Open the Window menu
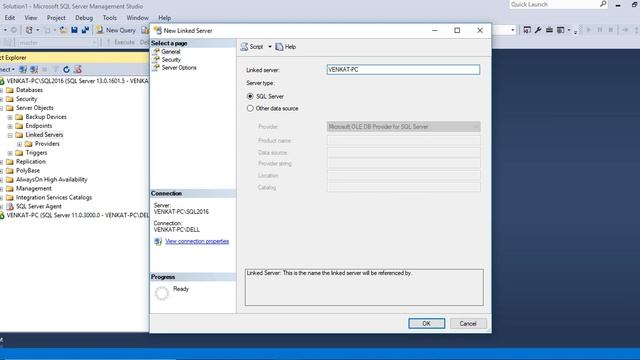640x360 pixels. coord(137,18)
